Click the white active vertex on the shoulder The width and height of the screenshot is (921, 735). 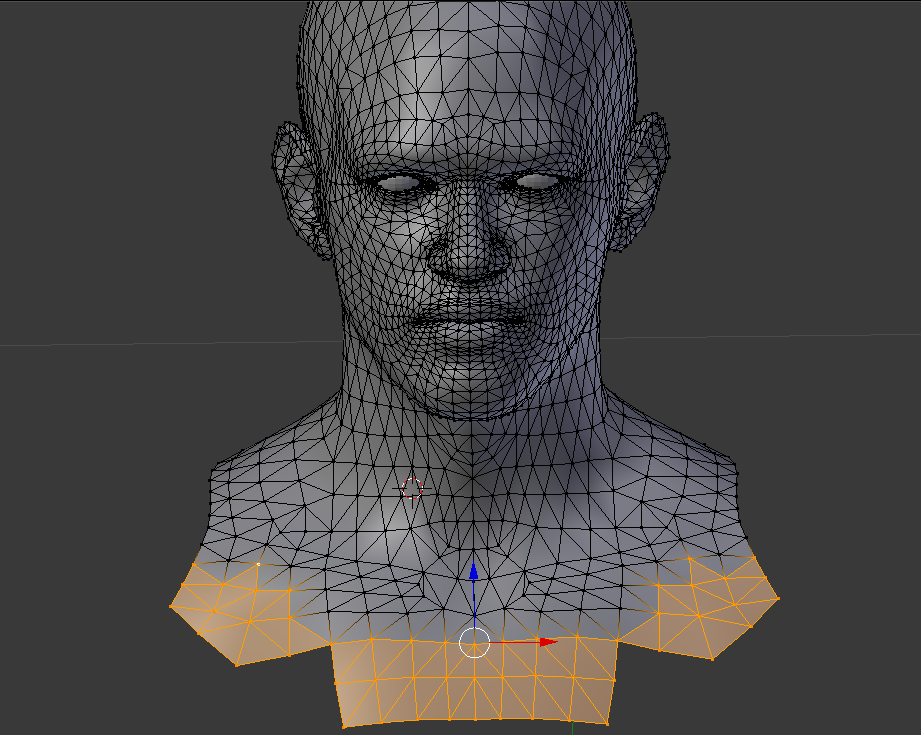pyautogui.click(x=258, y=565)
